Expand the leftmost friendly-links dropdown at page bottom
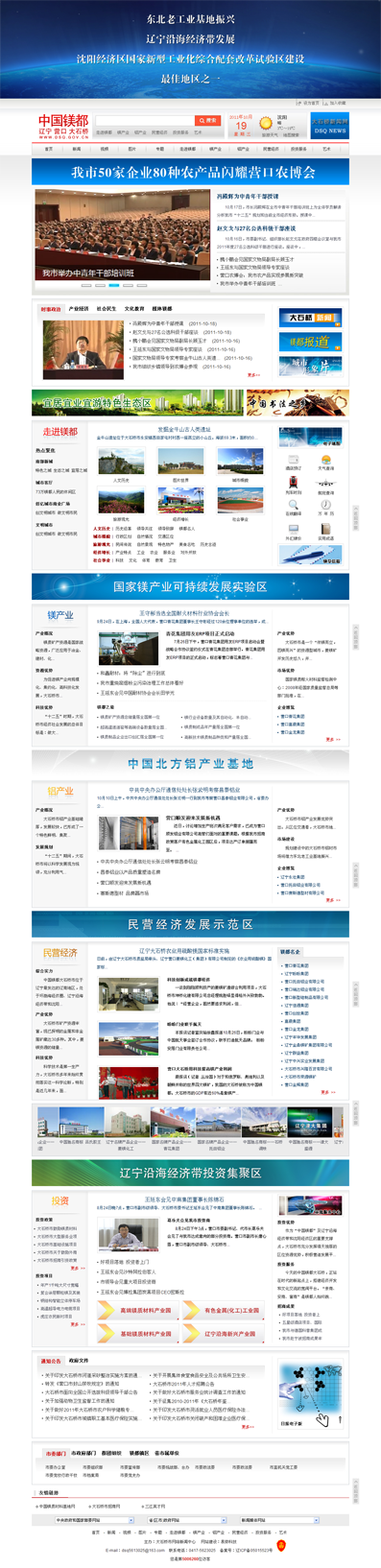Viewport: 381px width, 1568px height. coord(93,1520)
